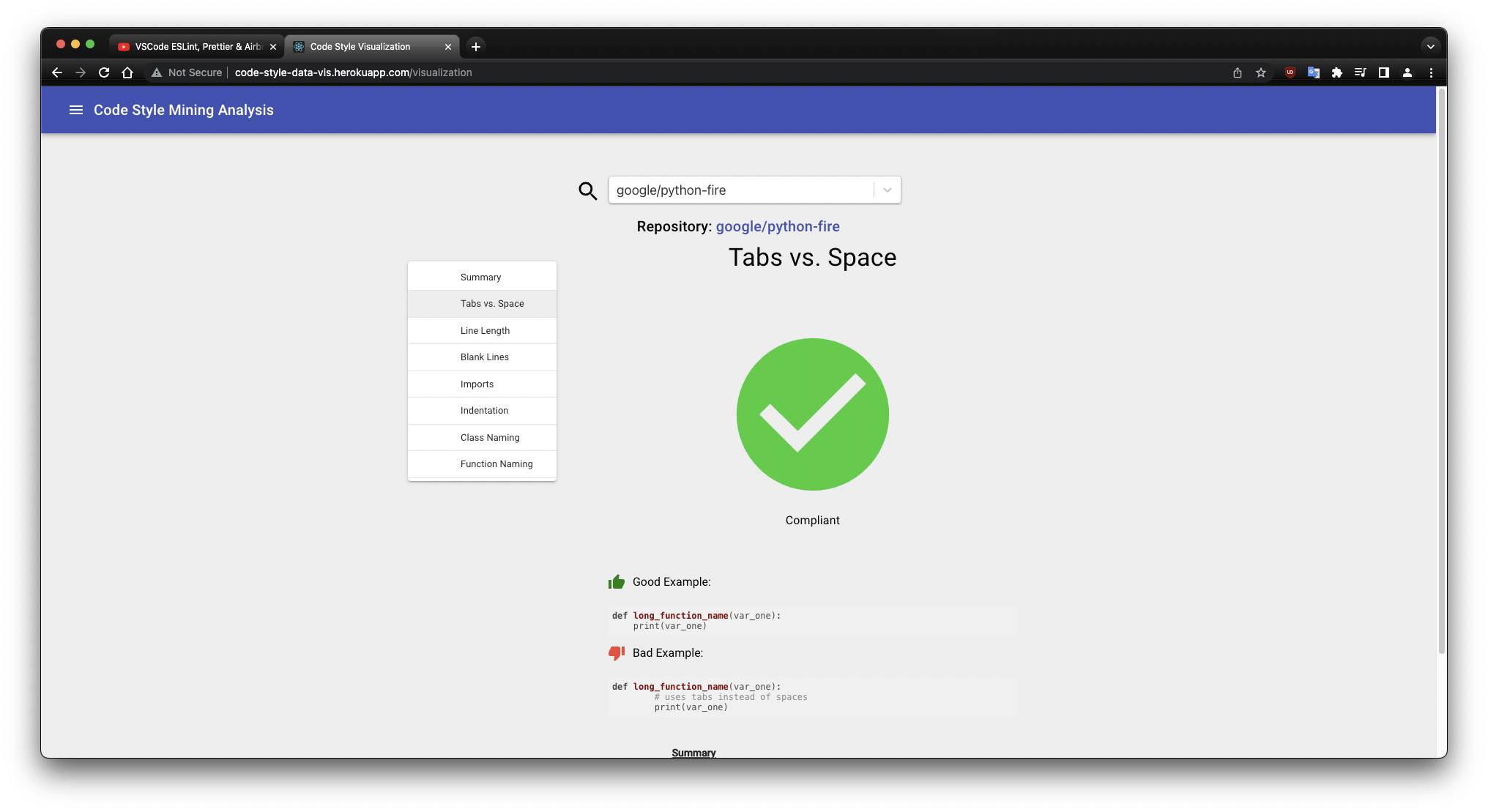Click the green thumbs-up icon

pyautogui.click(x=617, y=582)
